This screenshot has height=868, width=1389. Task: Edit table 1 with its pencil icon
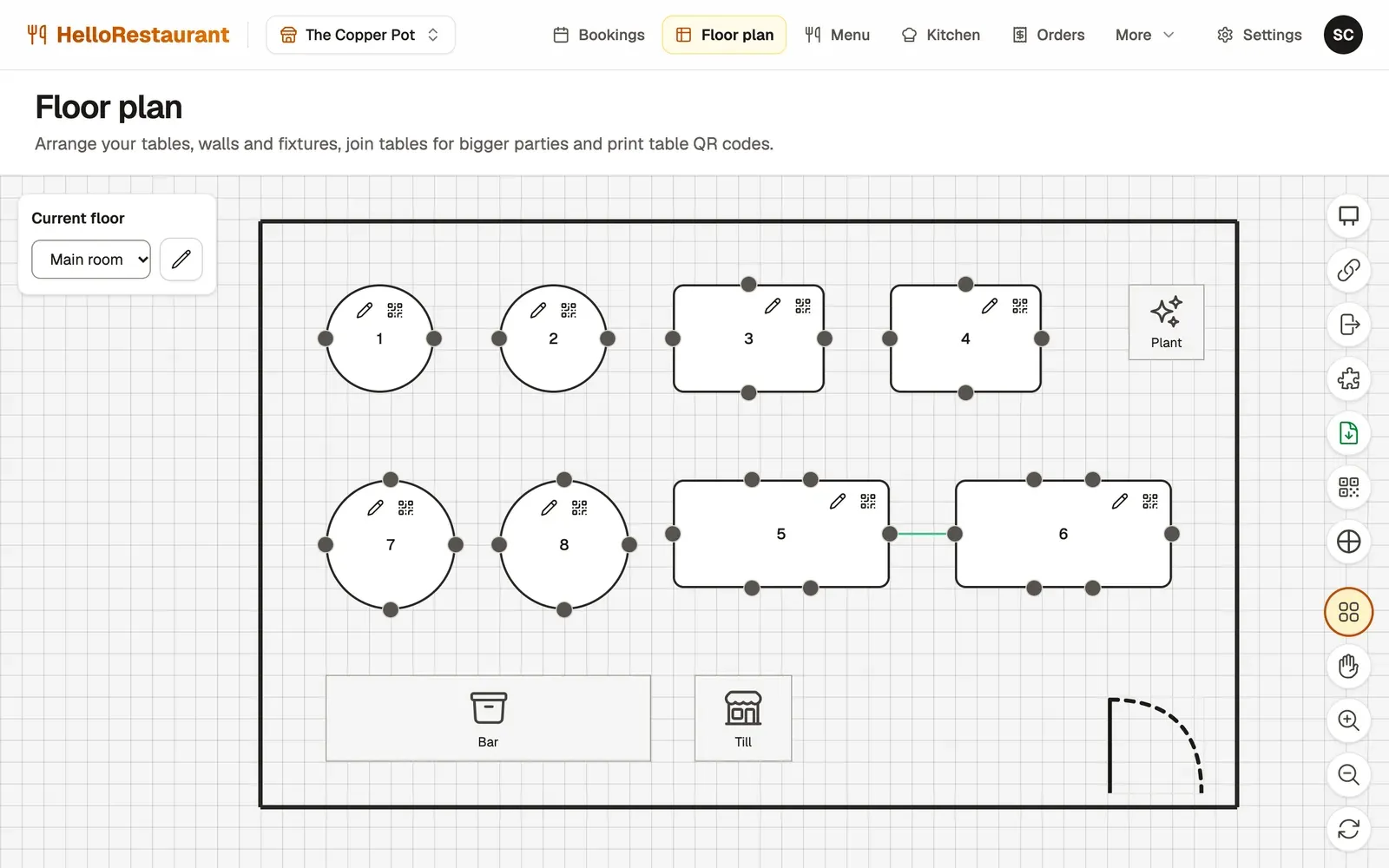pyautogui.click(x=365, y=310)
